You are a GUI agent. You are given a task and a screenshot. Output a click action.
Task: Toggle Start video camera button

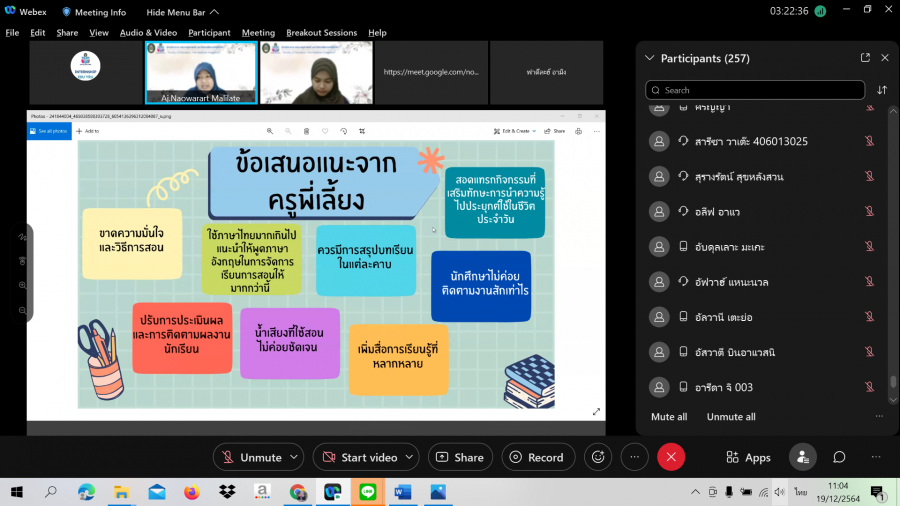click(x=358, y=457)
